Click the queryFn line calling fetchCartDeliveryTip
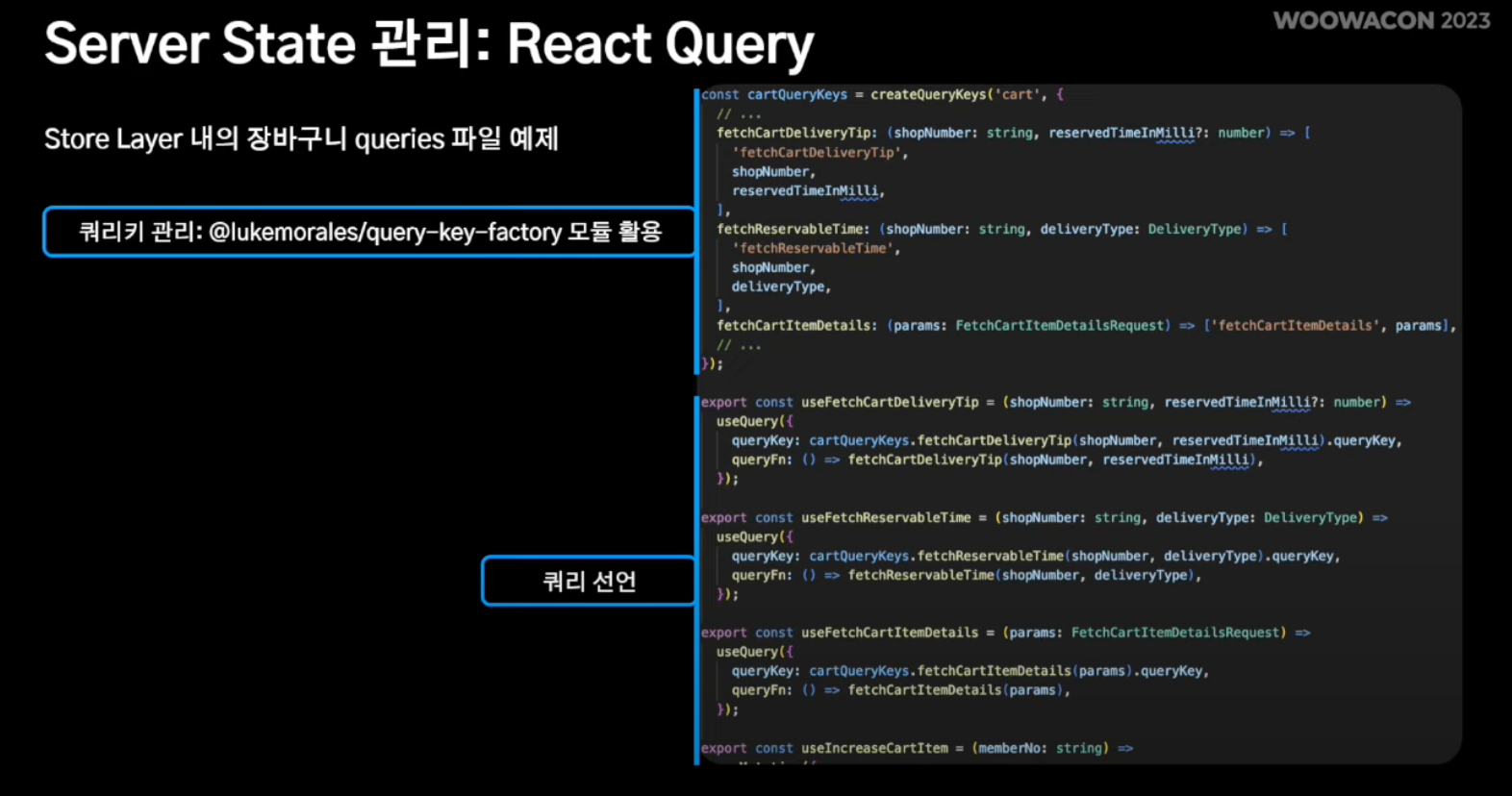The height and width of the screenshot is (796, 1512). point(996,460)
